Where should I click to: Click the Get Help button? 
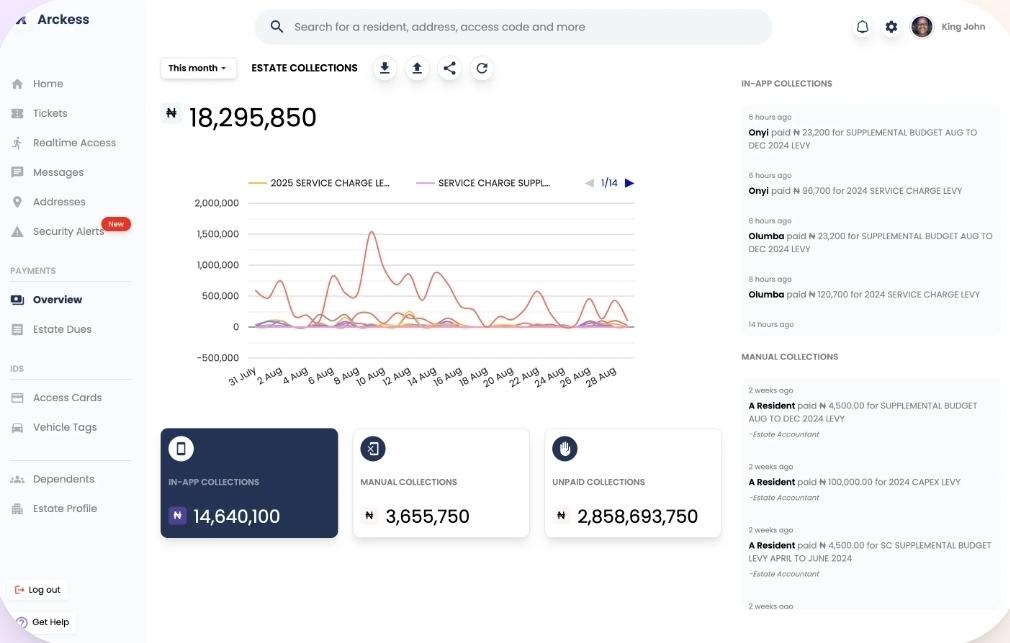(x=43, y=622)
